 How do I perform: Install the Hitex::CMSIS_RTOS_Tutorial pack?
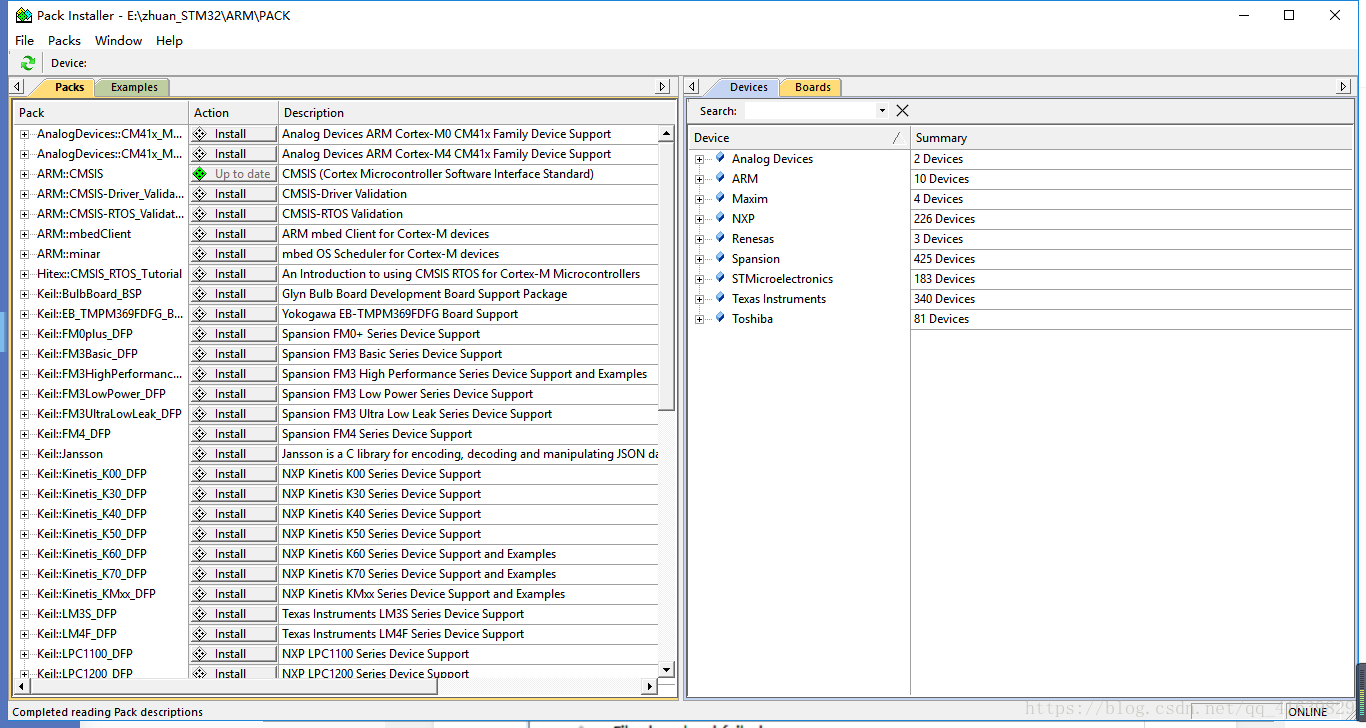tap(233, 274)
